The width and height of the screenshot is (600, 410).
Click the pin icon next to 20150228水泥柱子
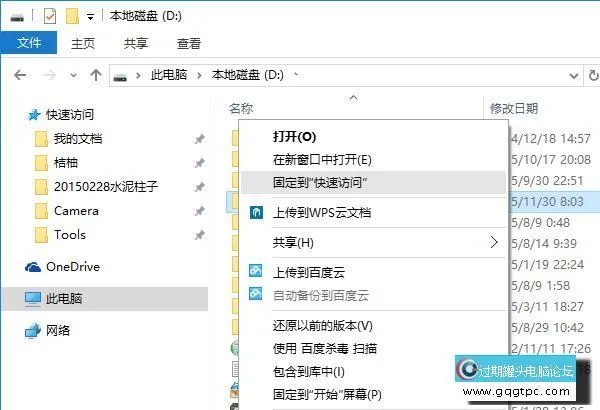coord(199,187)
